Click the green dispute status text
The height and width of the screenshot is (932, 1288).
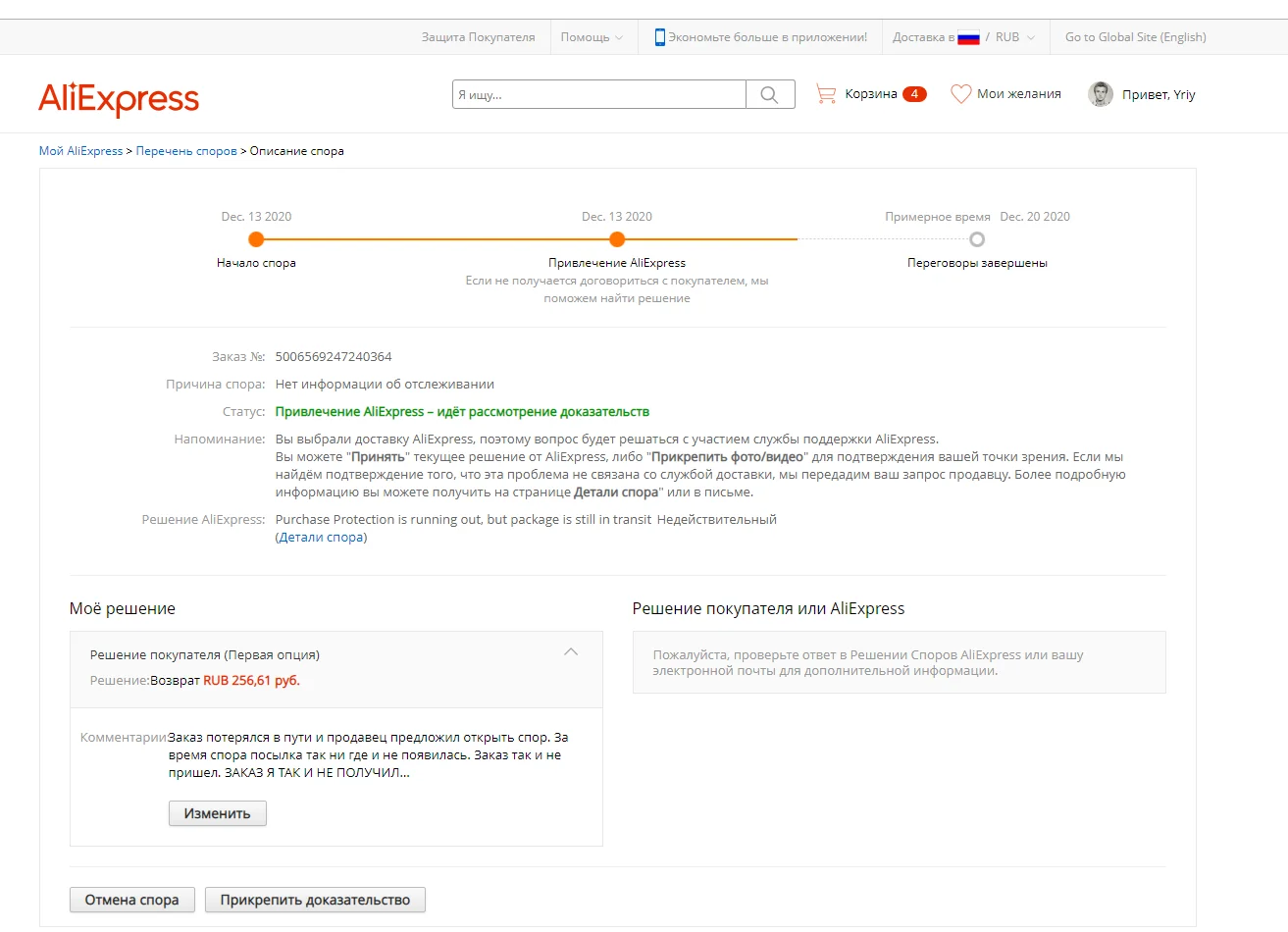(x=462, y=412)
